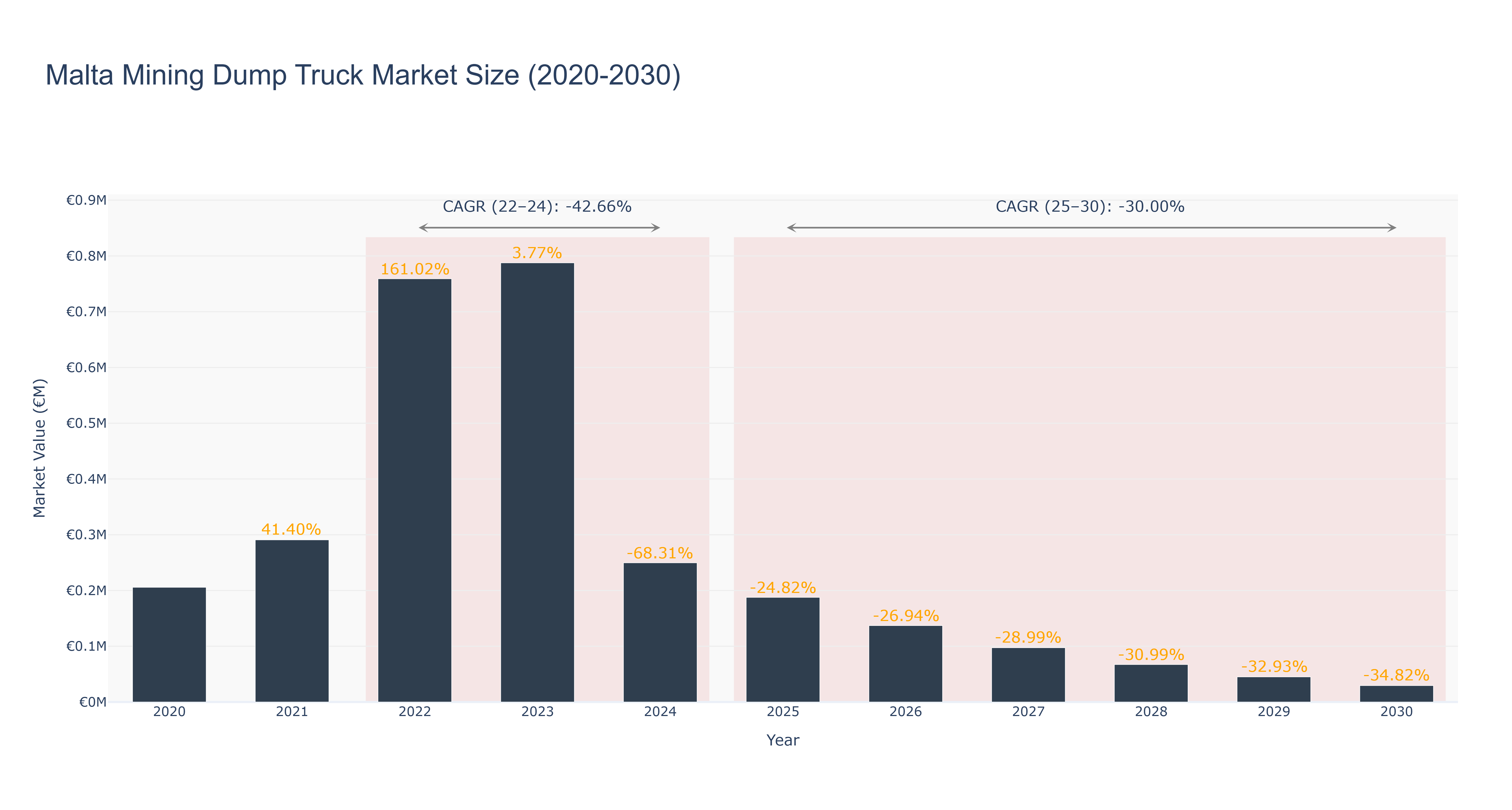Screen dimensions: 1512x810
Task: Click the -34.82% growth label
Action: tap(1396, 675)
